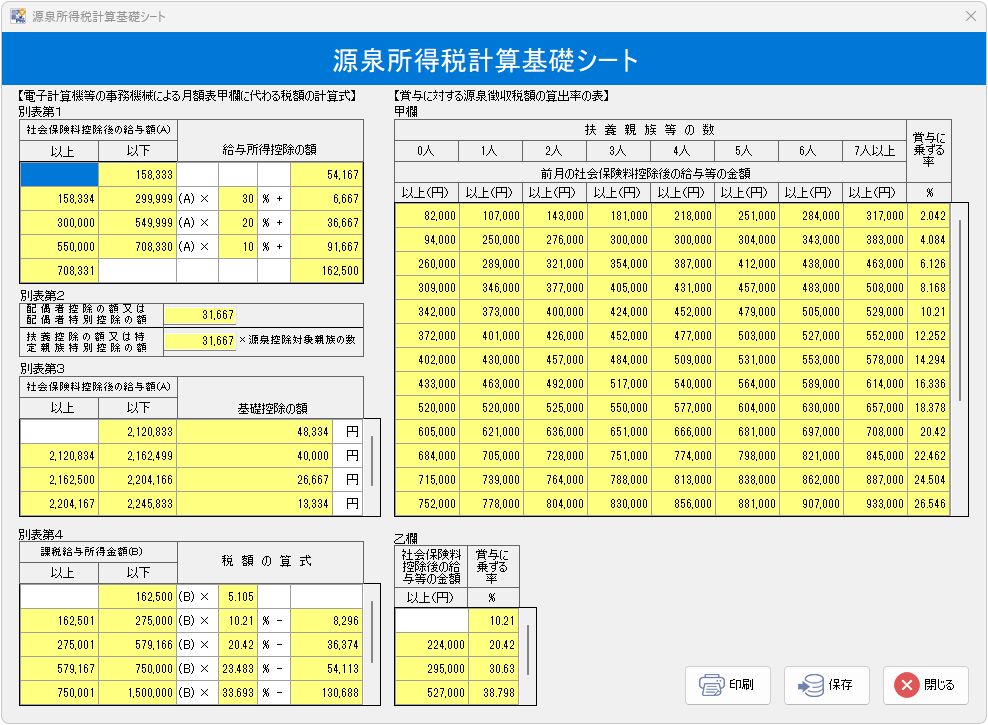Click the app icon in title bar

pyautogui.click(x=17, y=17)
